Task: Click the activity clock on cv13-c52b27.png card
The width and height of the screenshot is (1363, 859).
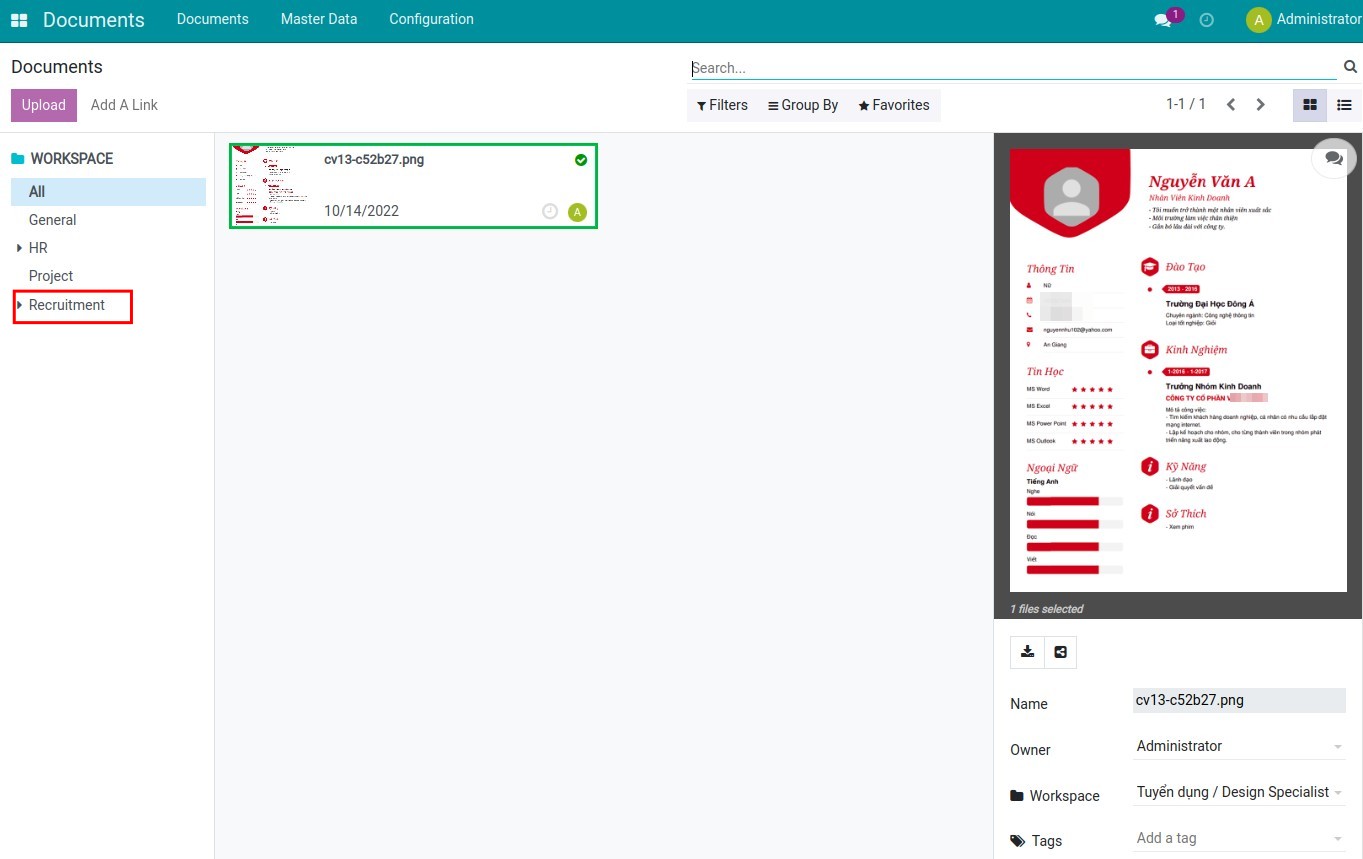Action: (x=549, y=211)
